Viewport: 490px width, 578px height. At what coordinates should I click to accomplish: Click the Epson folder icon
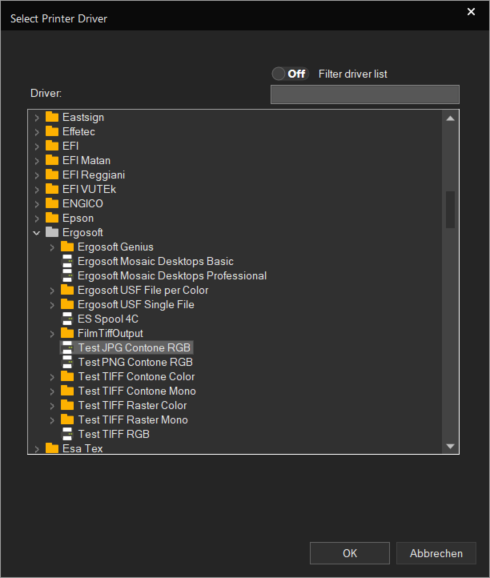point(52,218)
